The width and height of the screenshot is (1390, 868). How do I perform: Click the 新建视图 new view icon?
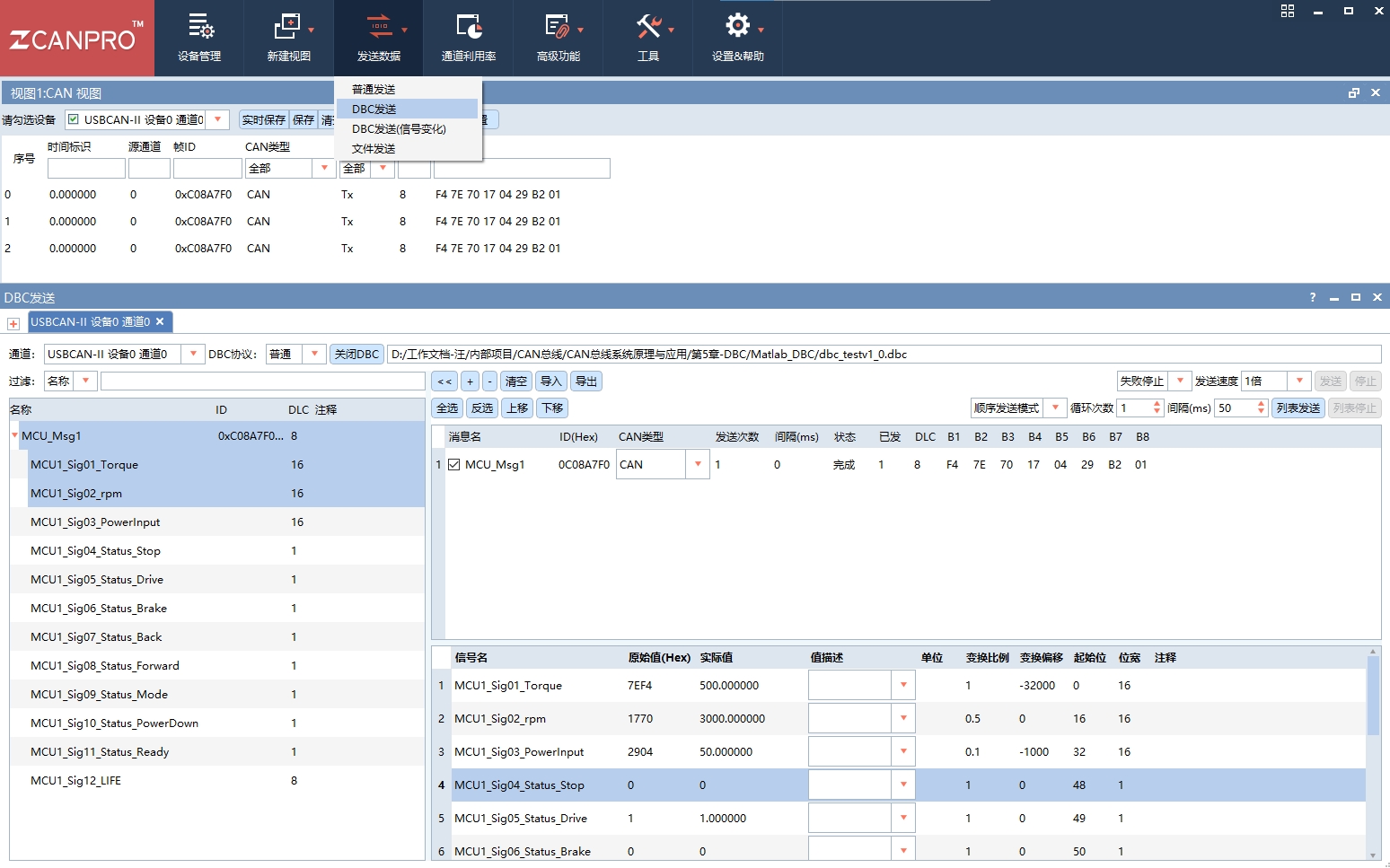(287, 28)
